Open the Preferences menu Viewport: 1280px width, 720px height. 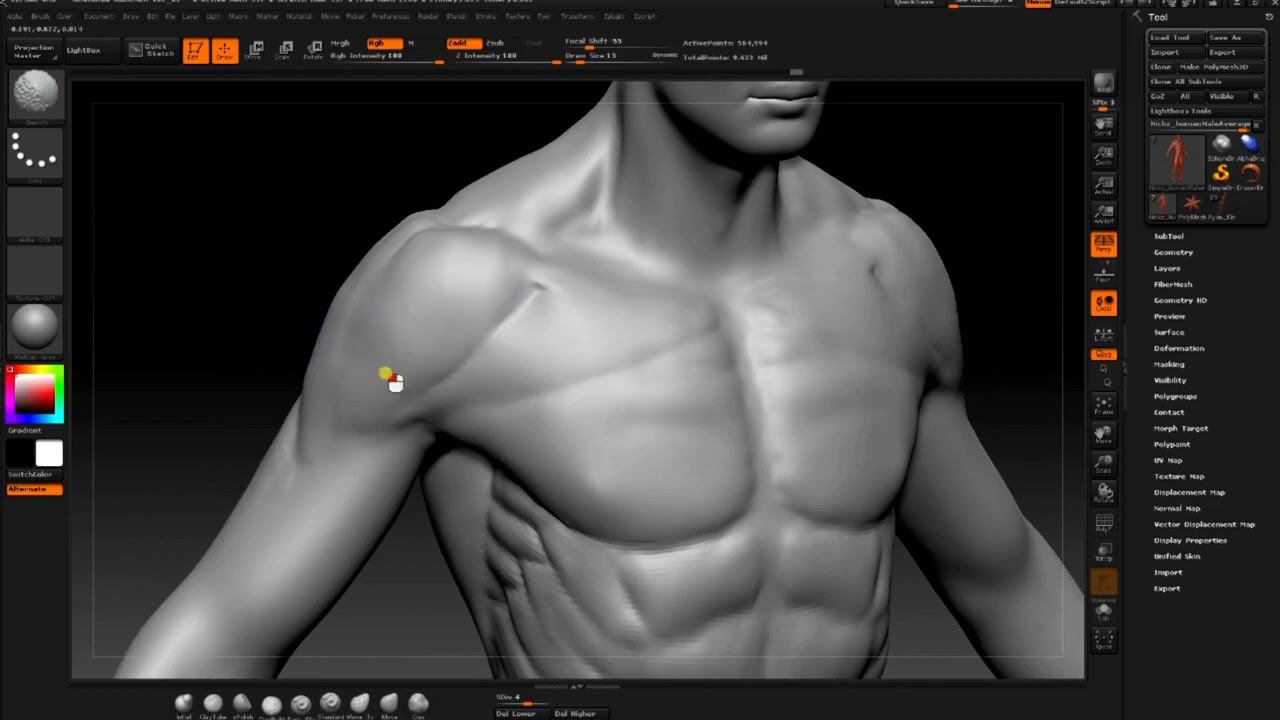[x=390, y=17]
